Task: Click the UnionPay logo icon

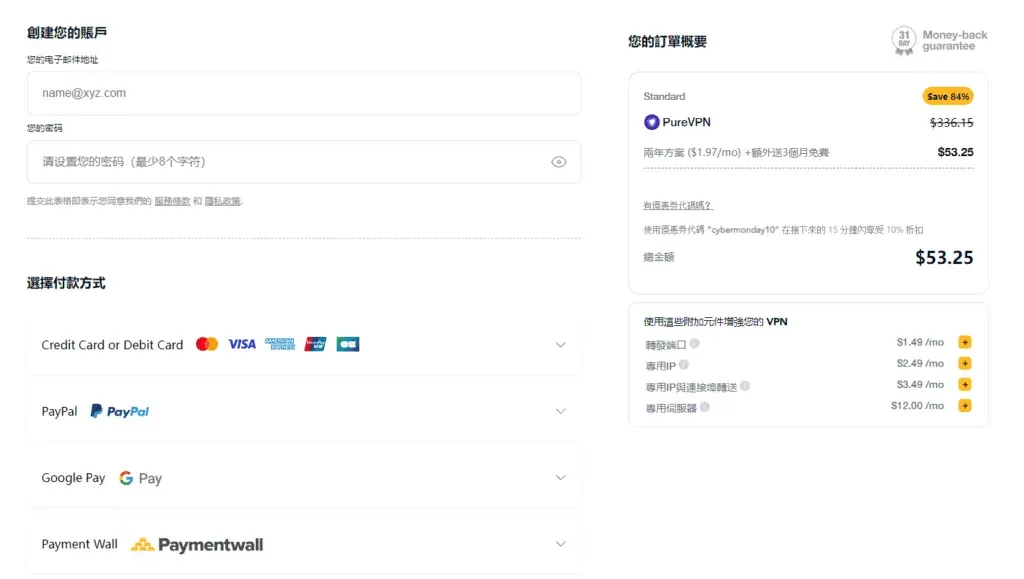Action: (x=315, y=344)
